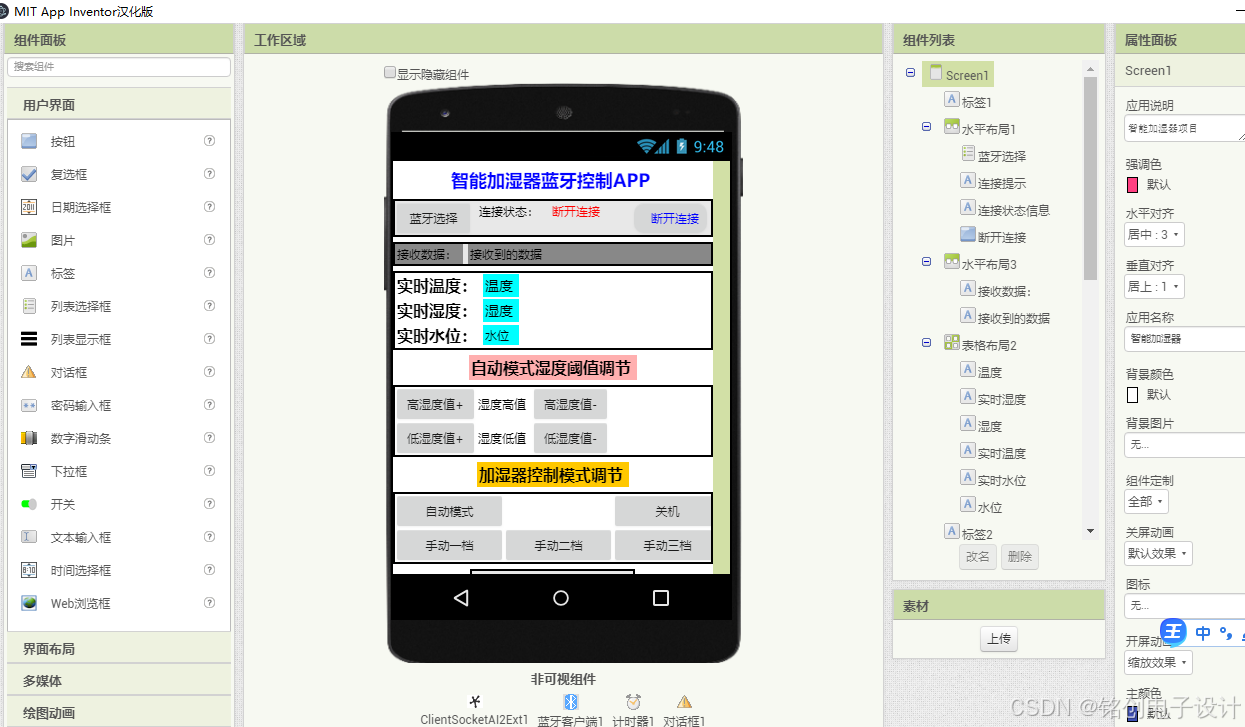
Task: Expand the 界面布局 palette section
Action: point(119,649)
